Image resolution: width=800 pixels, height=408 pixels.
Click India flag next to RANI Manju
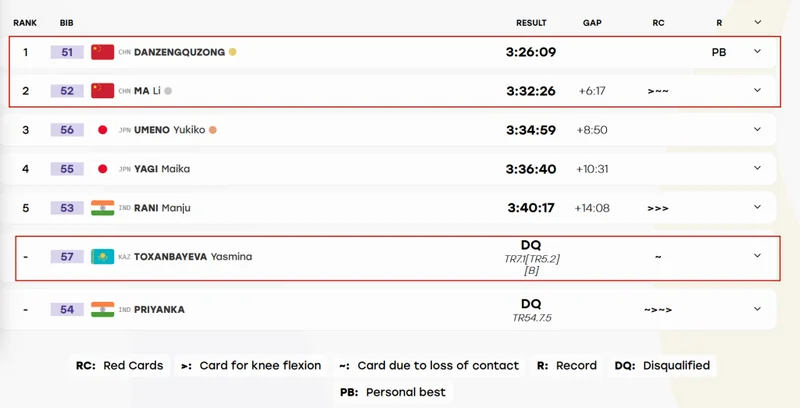click(103, 208)
